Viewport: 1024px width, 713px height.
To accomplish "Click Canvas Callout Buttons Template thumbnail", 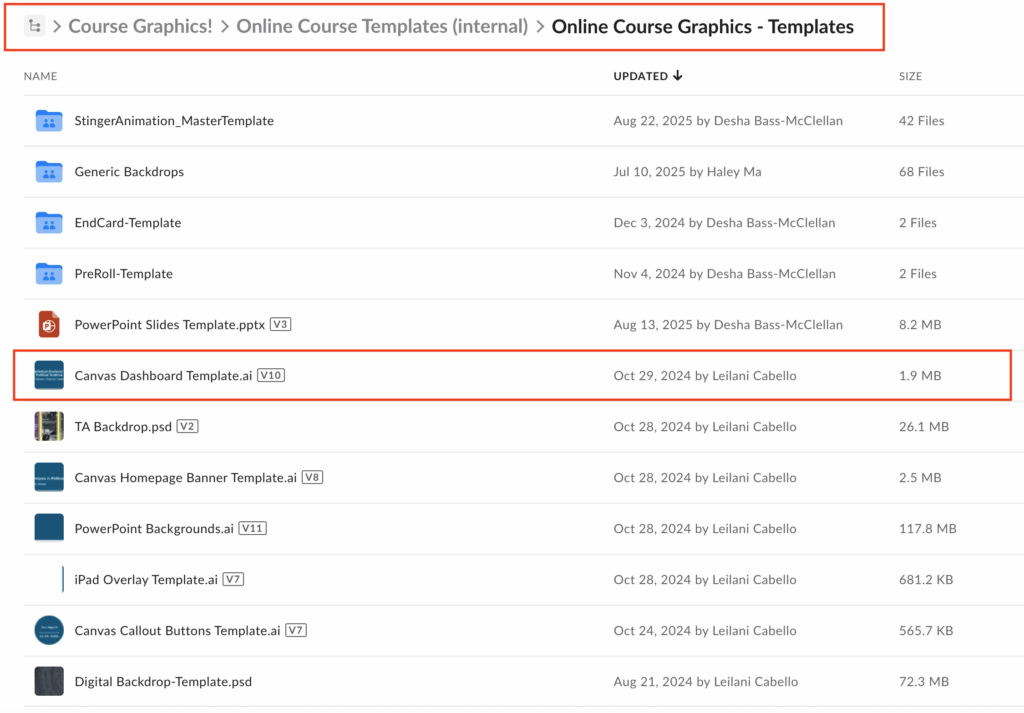I will click(49, 631).
